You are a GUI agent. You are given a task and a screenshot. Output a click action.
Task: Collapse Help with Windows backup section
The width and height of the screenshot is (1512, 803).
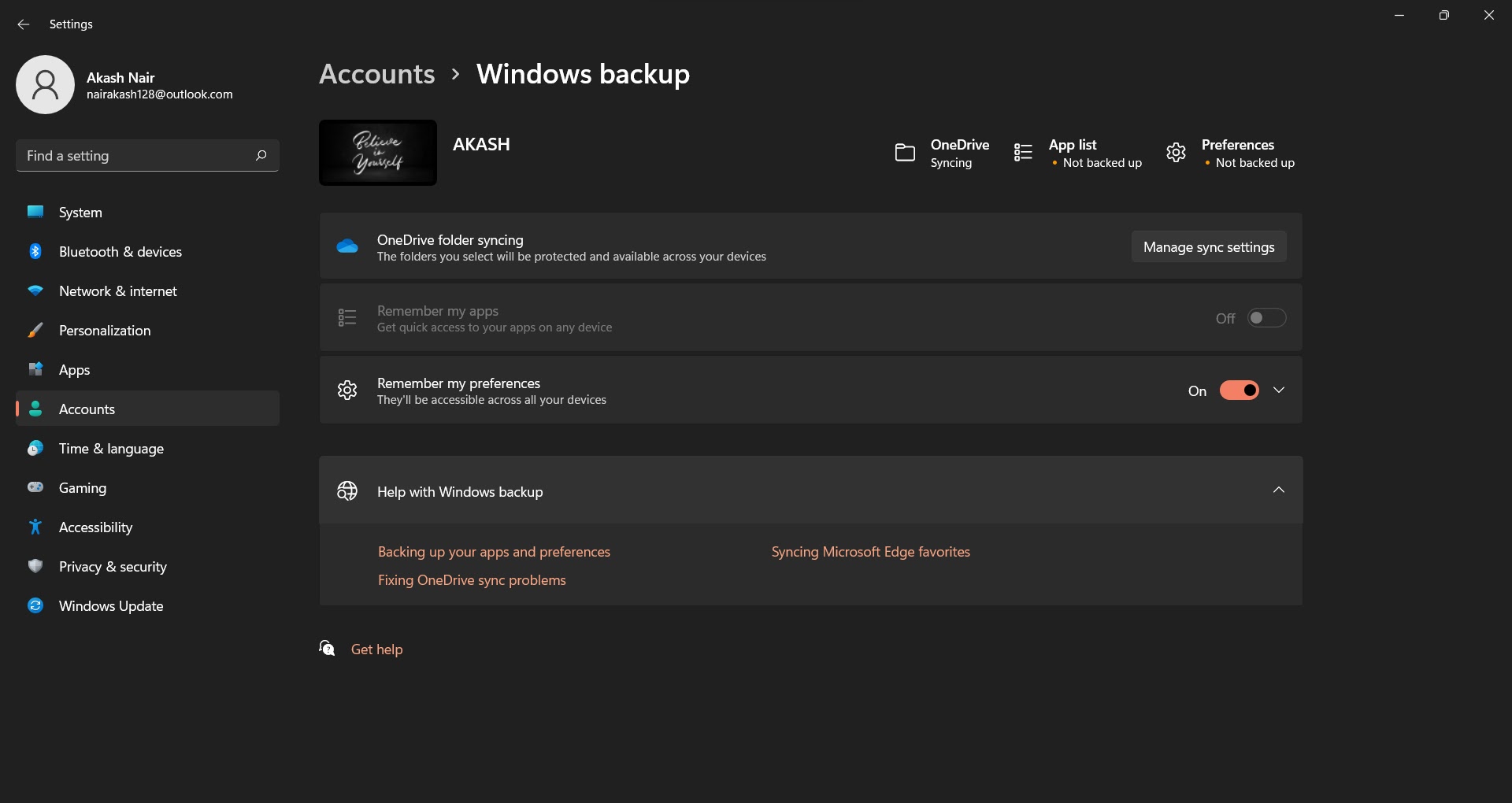point(1279,490)
